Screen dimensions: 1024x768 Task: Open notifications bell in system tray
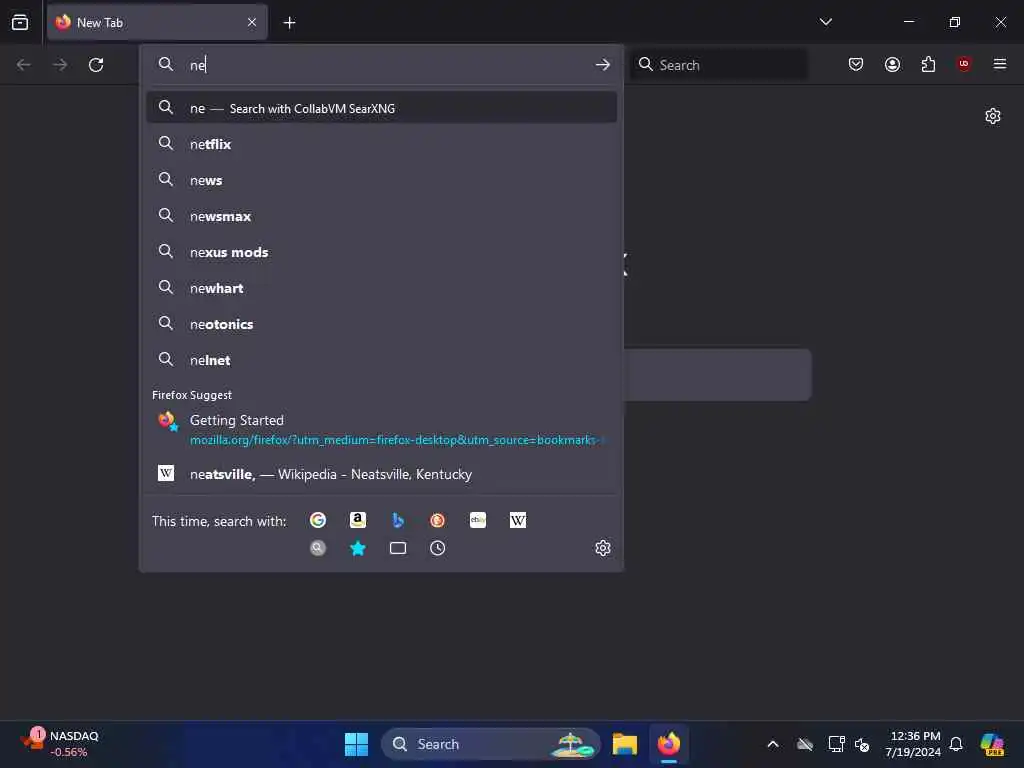pos(956,744)
